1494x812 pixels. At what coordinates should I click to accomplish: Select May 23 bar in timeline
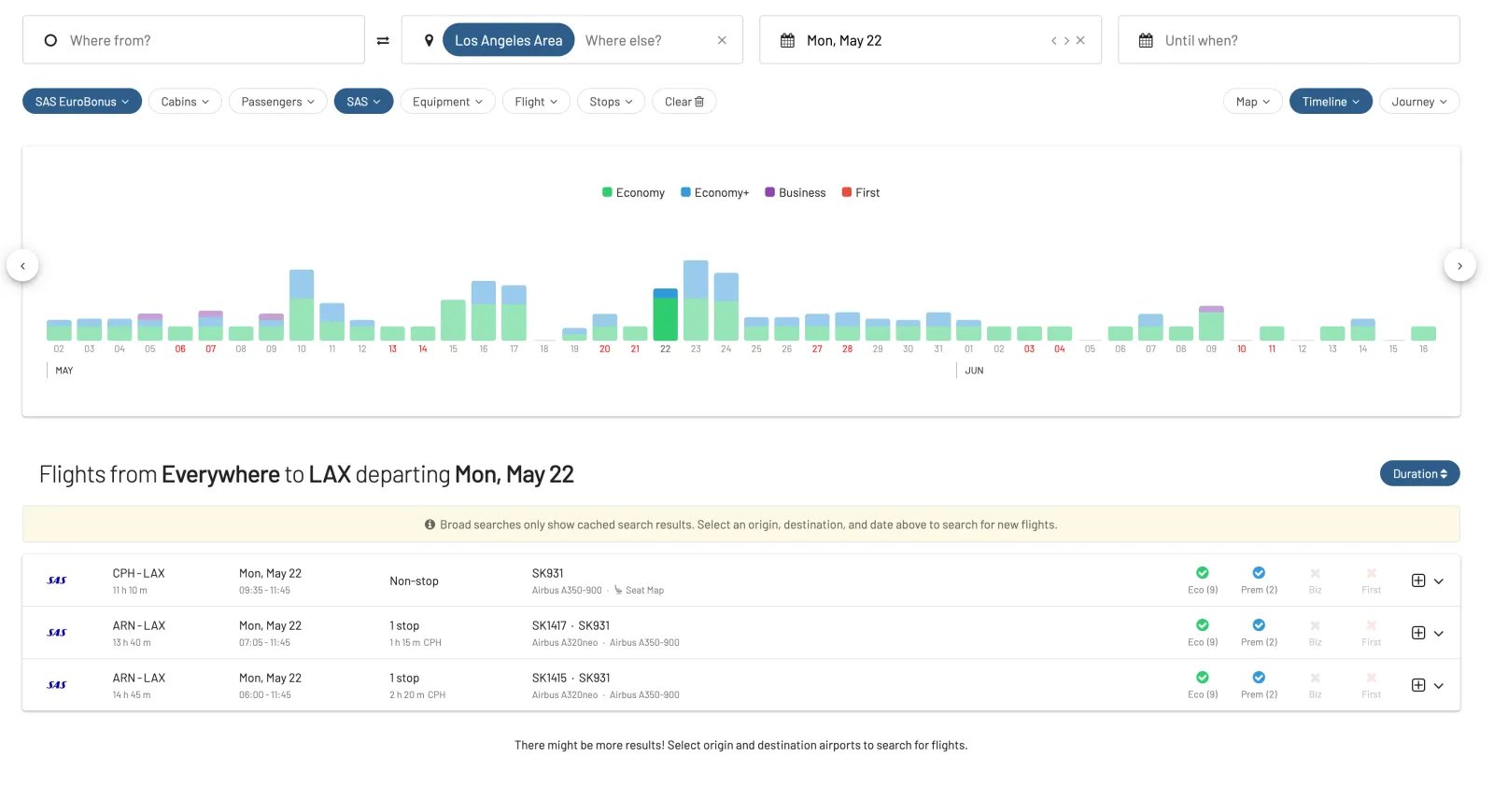[x=696, y=301]
